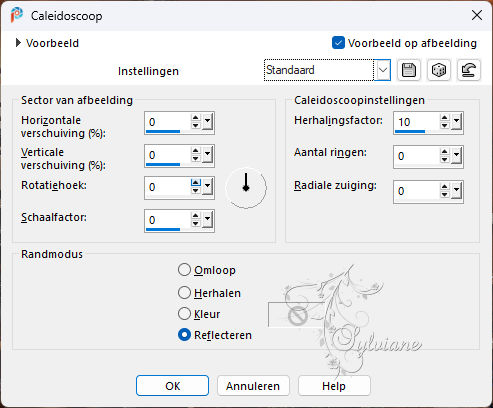Select the Herhalen edge mode option
The width and height of the screenshot is (493, 408).
[184, 293]
